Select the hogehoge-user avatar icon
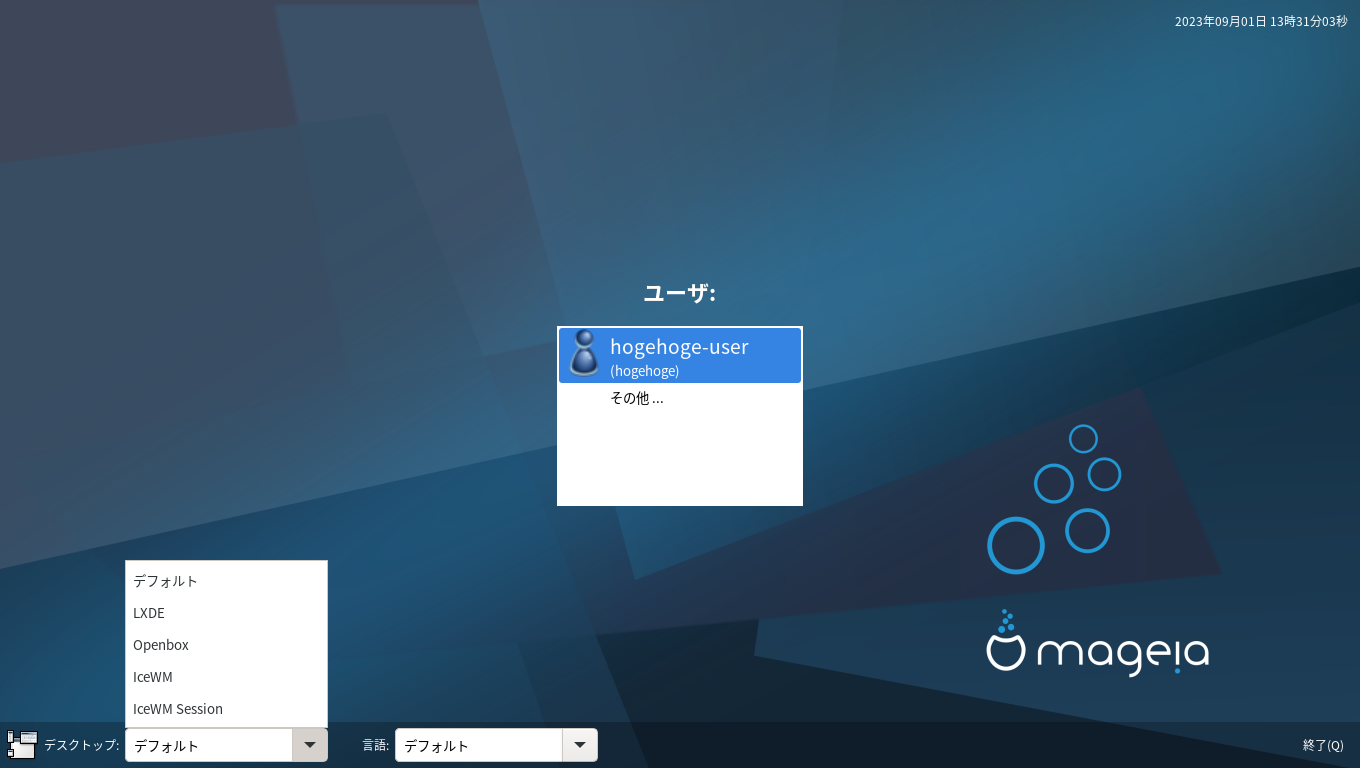The image size is (1360, 768). click(583, 354)
